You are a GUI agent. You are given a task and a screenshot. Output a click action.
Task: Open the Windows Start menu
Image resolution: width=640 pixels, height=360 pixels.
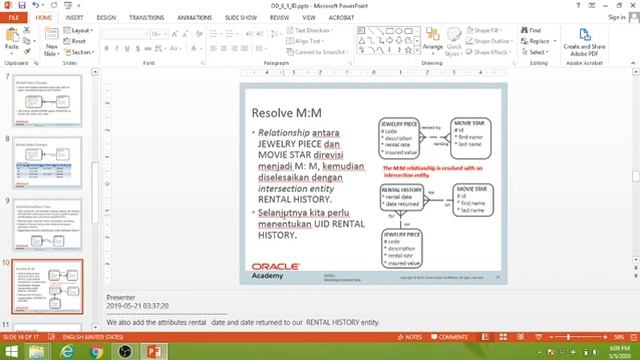coord(11,351)
